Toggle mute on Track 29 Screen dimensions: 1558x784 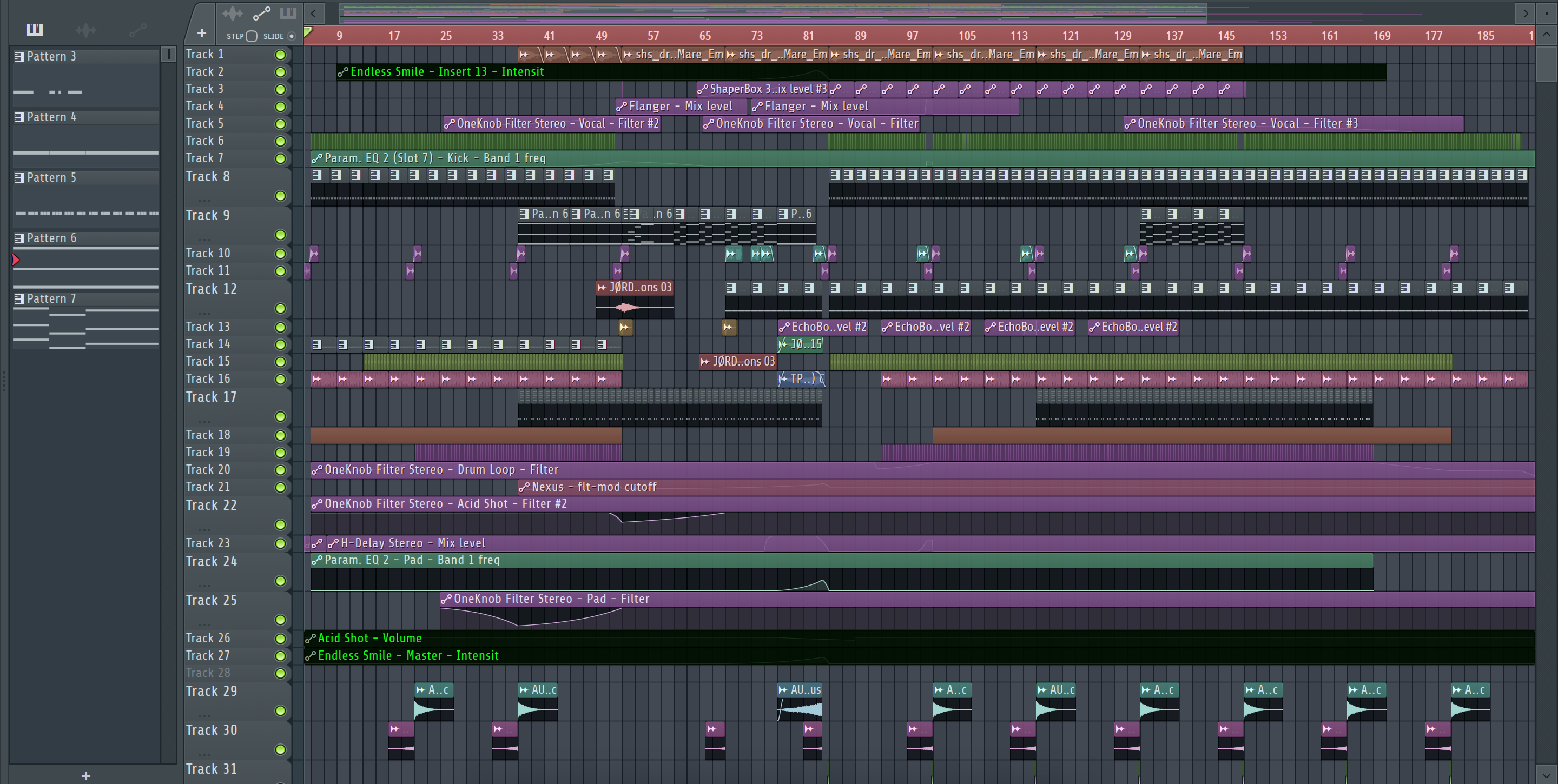280,710
